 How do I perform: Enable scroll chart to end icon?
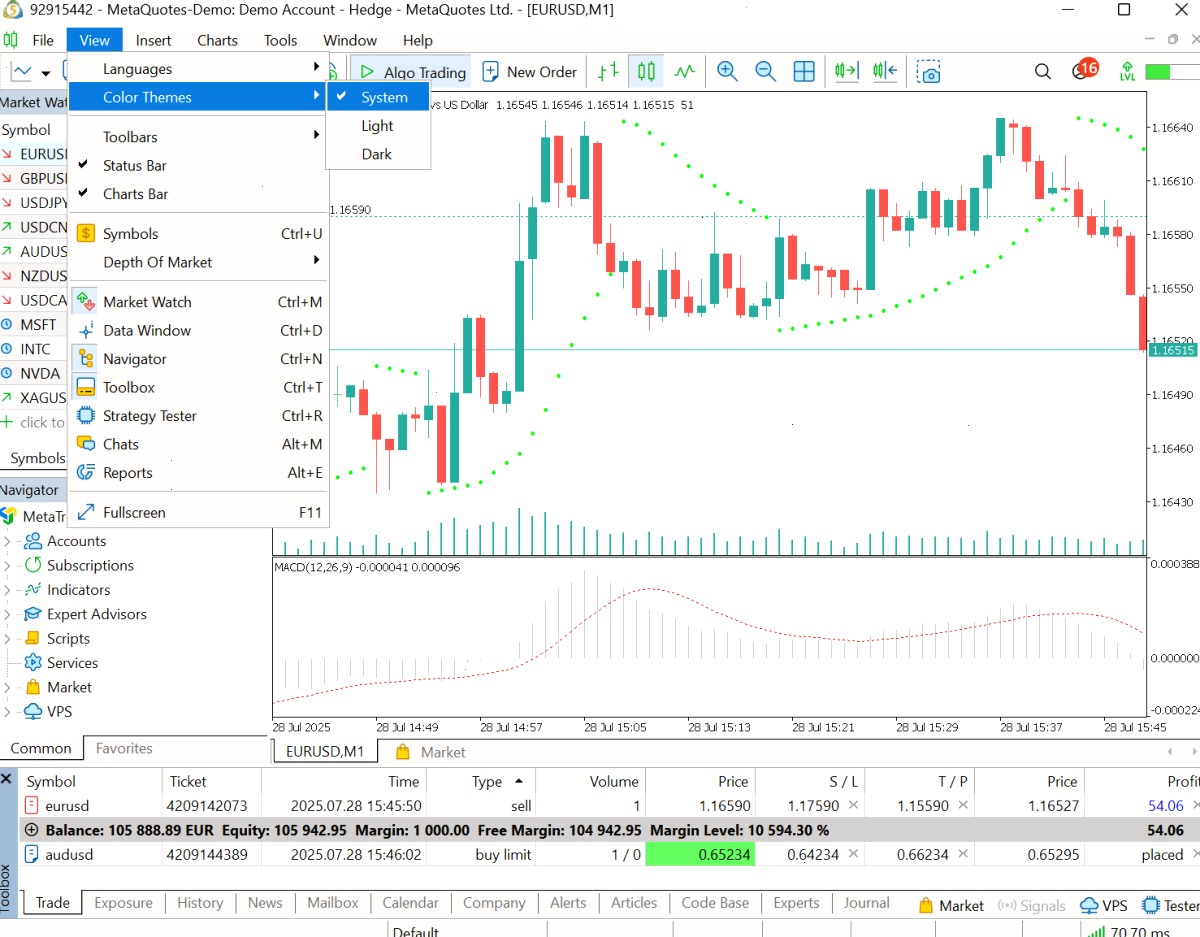(846, 72)
